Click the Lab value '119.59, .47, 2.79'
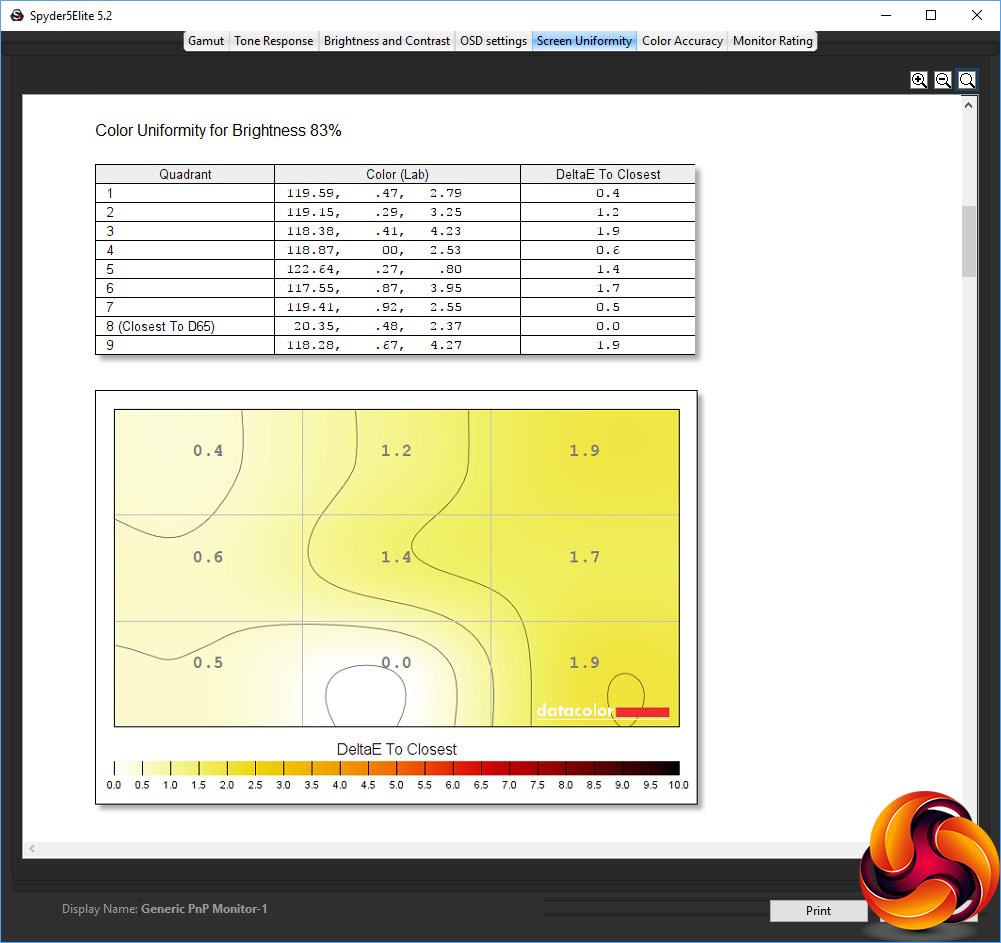 tap(375, 193)
